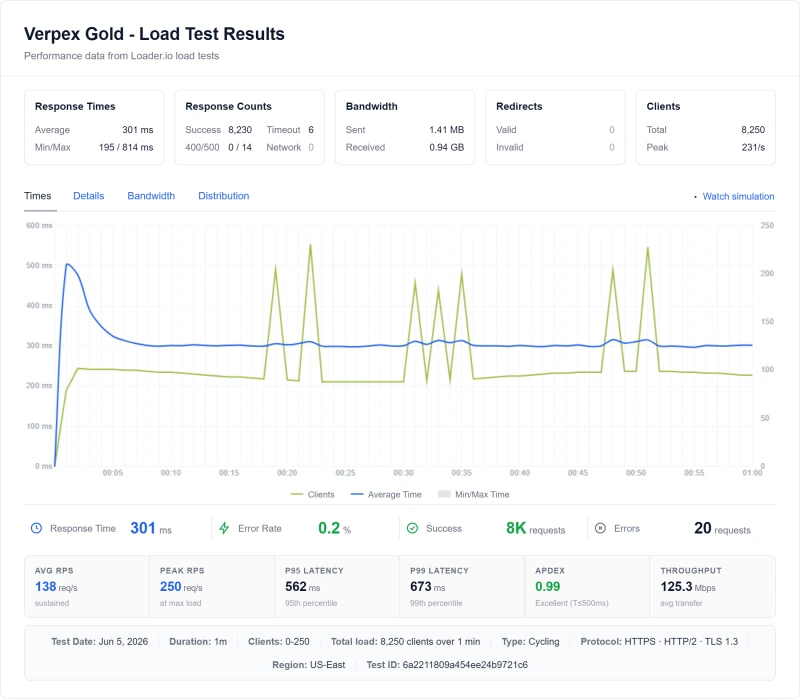Click the Success count 8,230
This screenshot has width=800, height=699.
tap(240, 130)
